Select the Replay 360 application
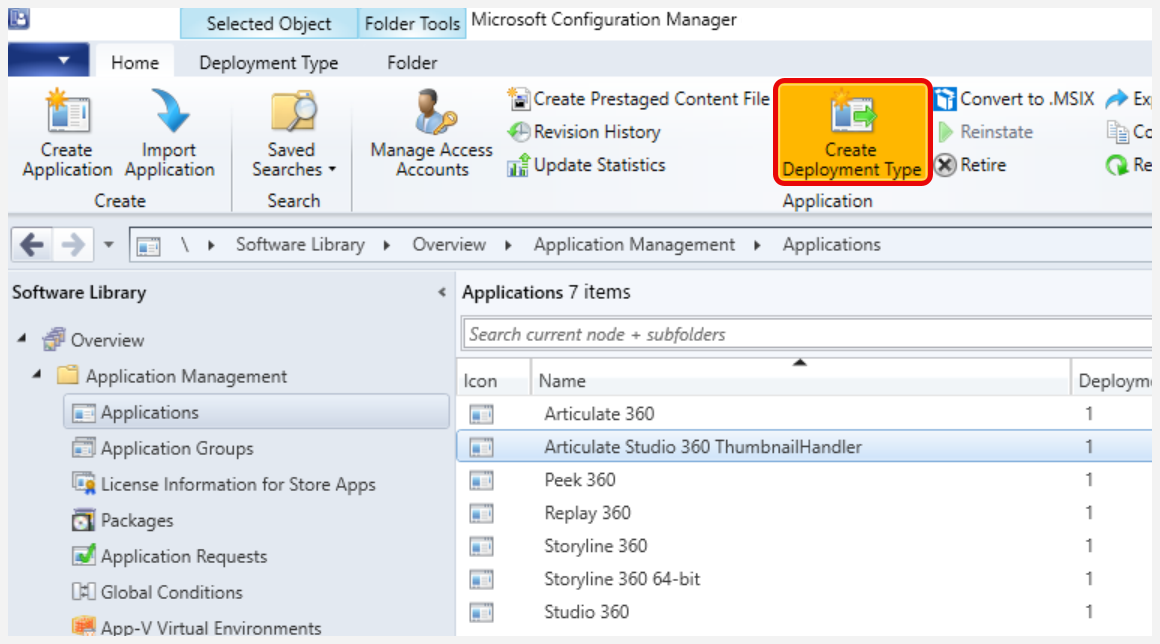 pyautogui.click(x=804, y=513)
